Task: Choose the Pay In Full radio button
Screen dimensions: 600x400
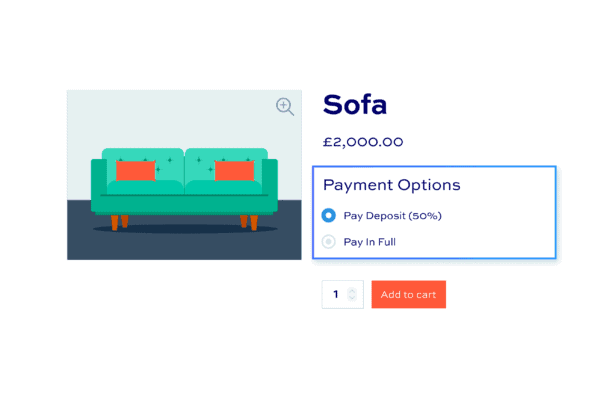Action: point(328,242)
